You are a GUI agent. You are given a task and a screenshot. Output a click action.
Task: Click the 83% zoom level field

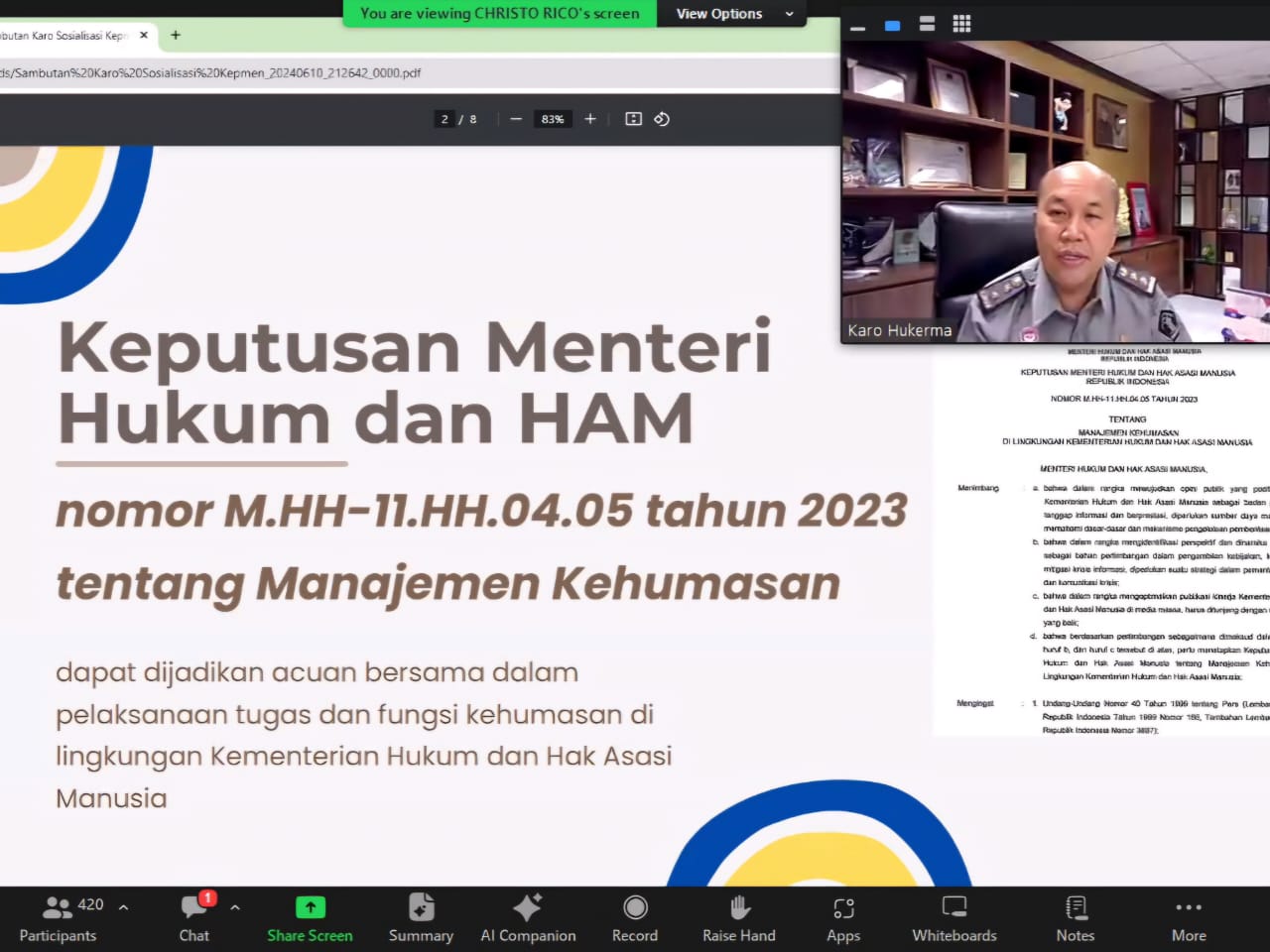(553, 119)
